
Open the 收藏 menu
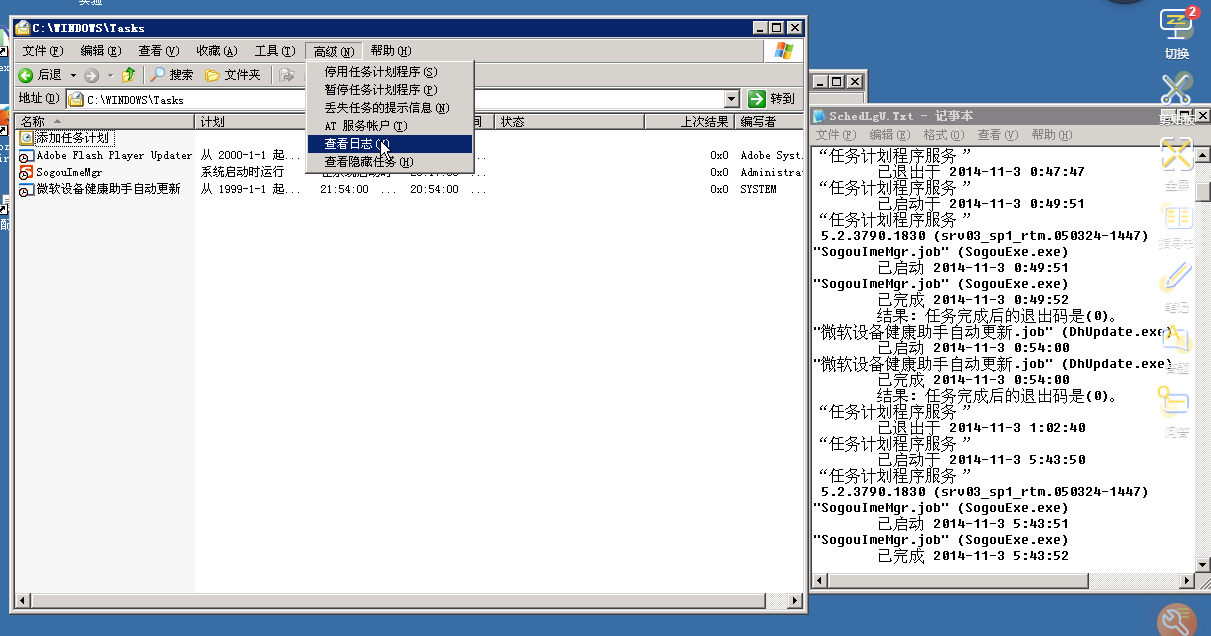point(216,51)
